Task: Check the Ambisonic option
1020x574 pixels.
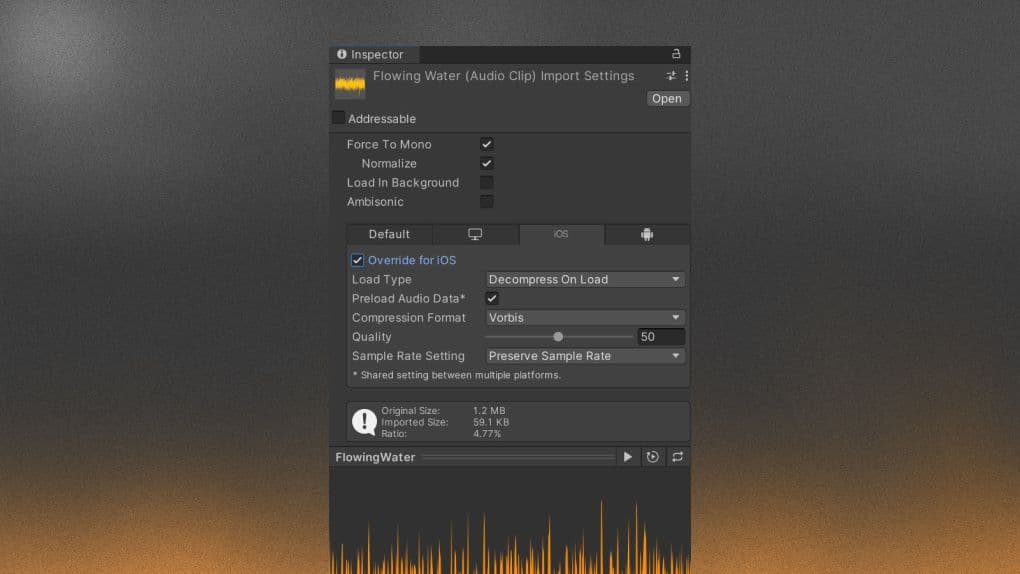Action: point(487,202)
